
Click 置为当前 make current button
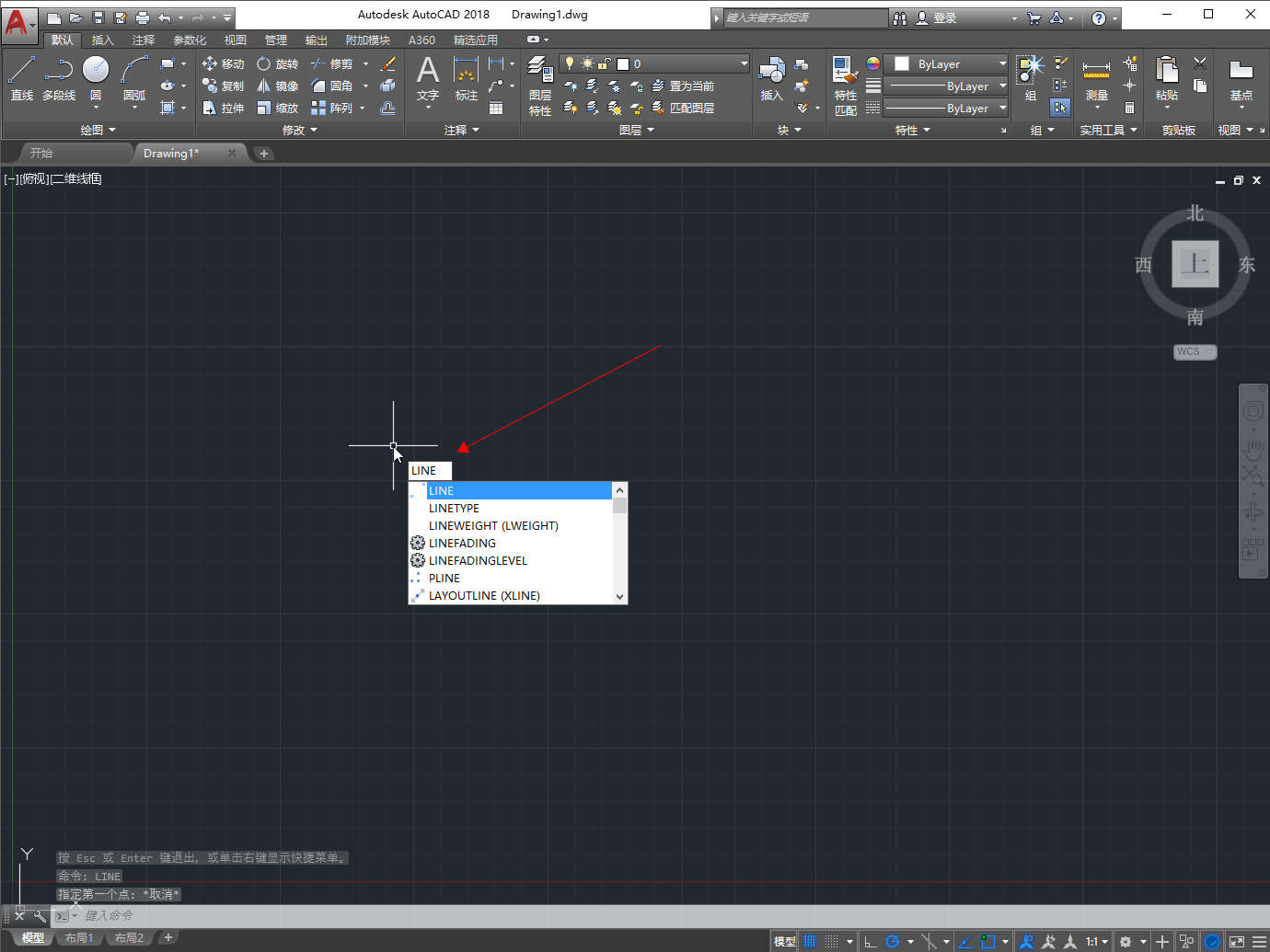[x=683, y=86]
